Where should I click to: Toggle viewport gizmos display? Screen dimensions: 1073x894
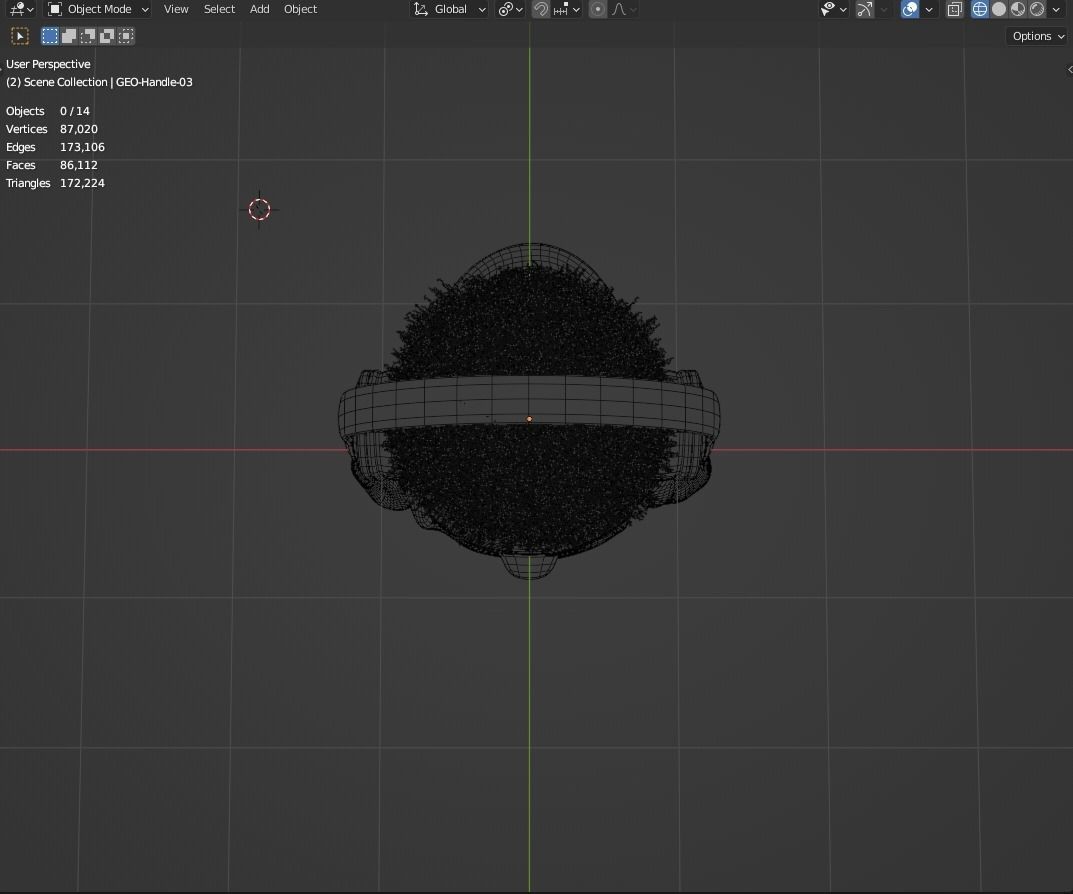point(865,9)
